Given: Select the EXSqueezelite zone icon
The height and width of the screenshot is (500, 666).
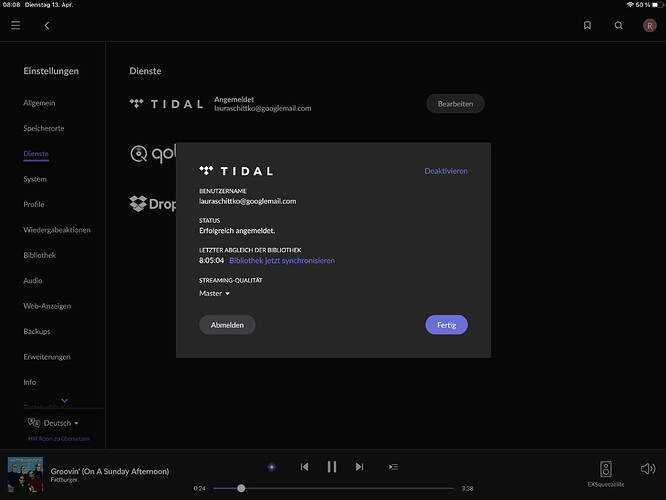Looking at the screenshot, I should click(x=606, y=469).
